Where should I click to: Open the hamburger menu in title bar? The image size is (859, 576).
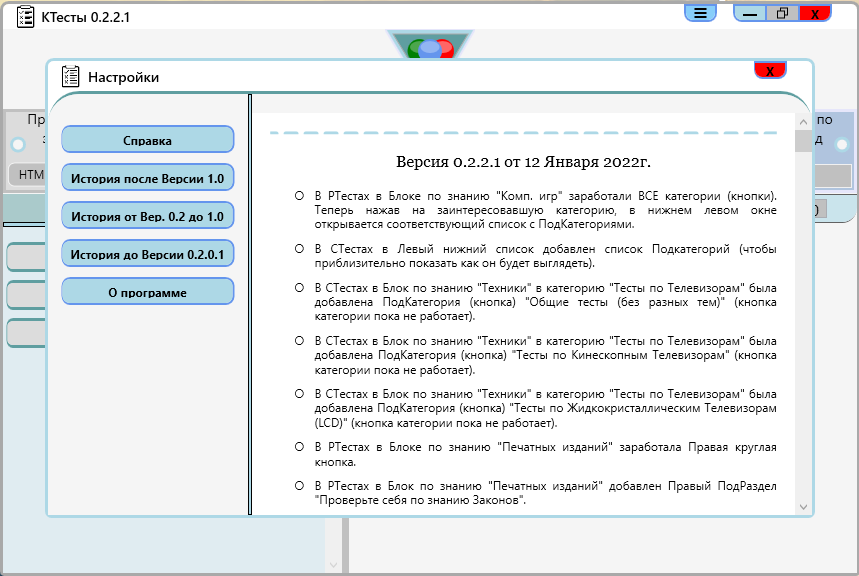(700, 13)
